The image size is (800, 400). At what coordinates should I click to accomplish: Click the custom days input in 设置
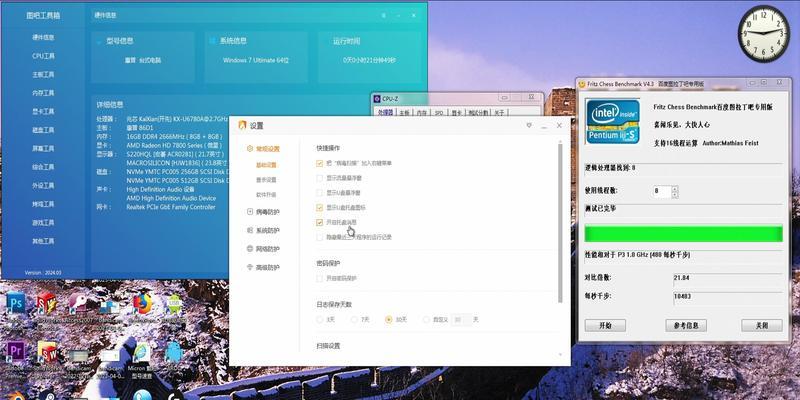459,319
